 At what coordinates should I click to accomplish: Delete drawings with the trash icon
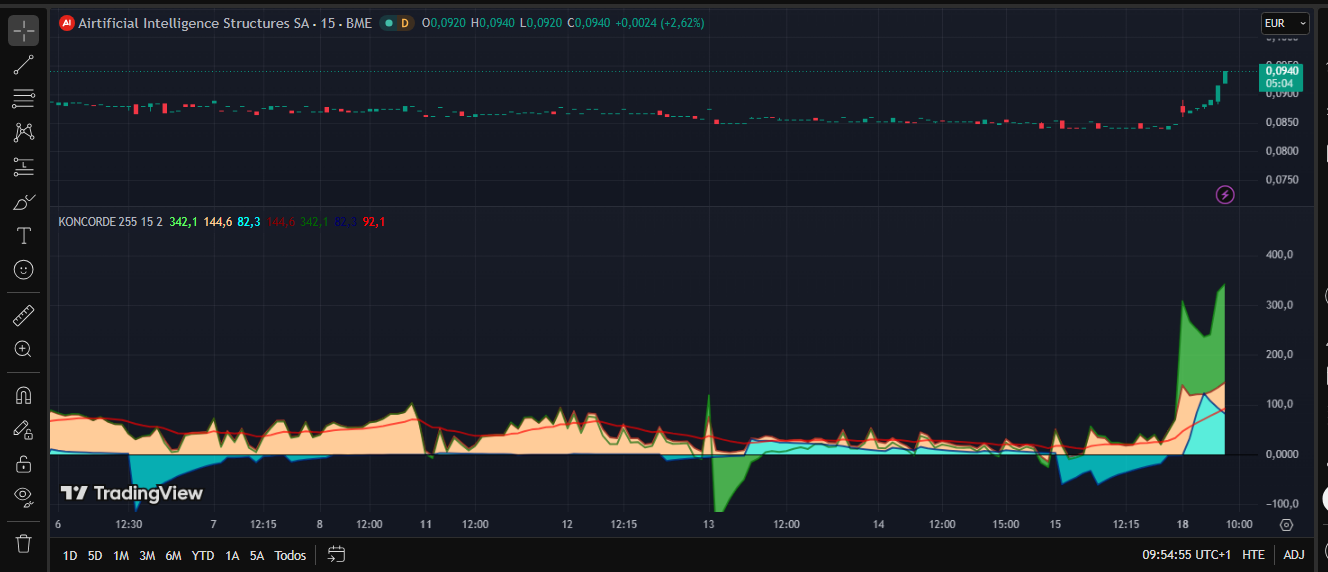24,543
